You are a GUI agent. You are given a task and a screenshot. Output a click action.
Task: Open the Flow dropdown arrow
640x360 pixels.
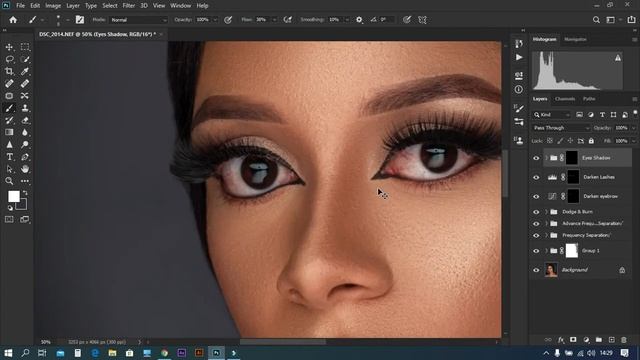coord(274,20)
